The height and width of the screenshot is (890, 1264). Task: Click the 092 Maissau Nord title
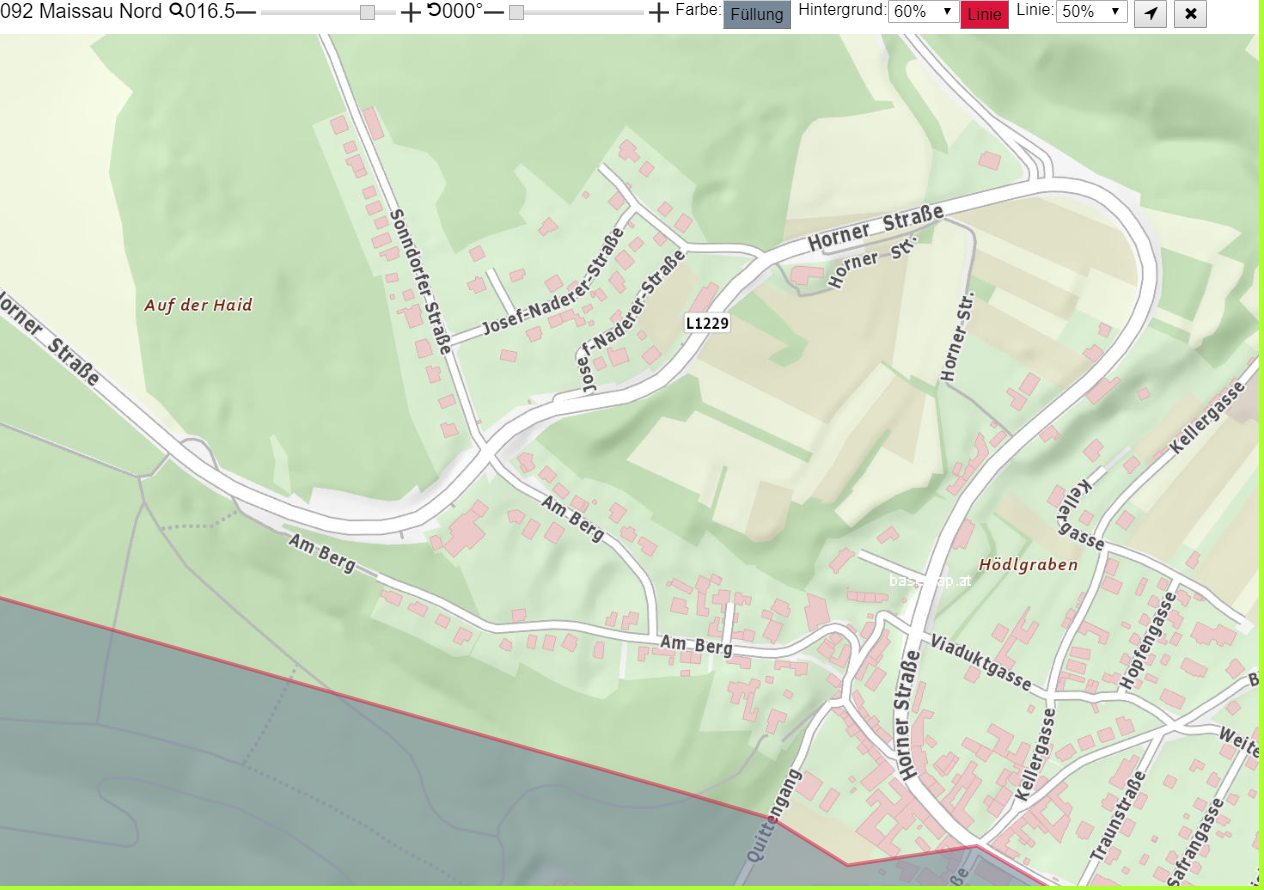[x=81, y=12]
